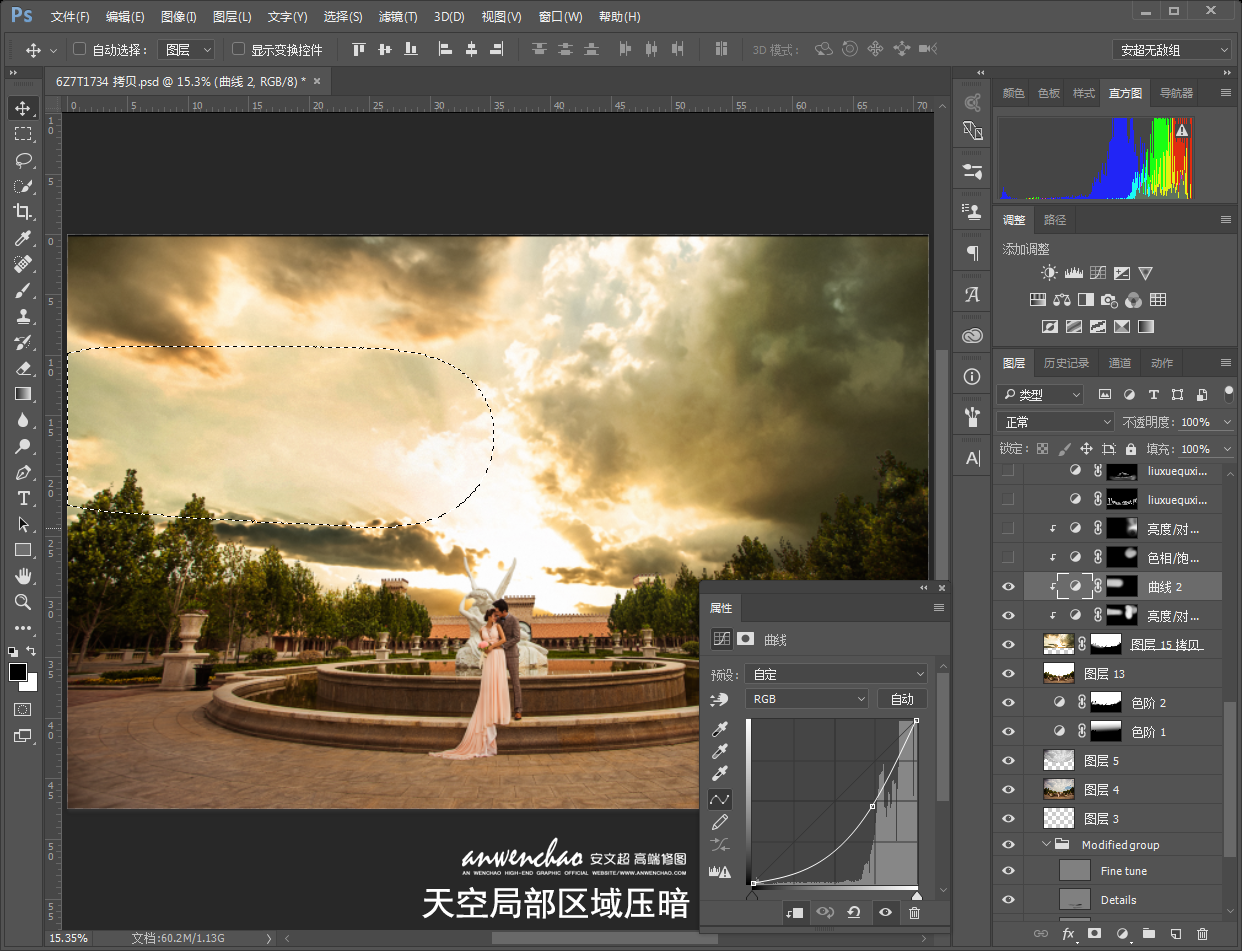Click the 自动 curves button

902,699
